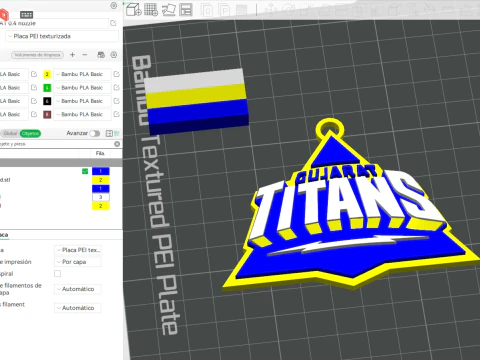
Task: Open filament 5 Bambu PLA Basic dropdown
Action: [x=82, y=88]
